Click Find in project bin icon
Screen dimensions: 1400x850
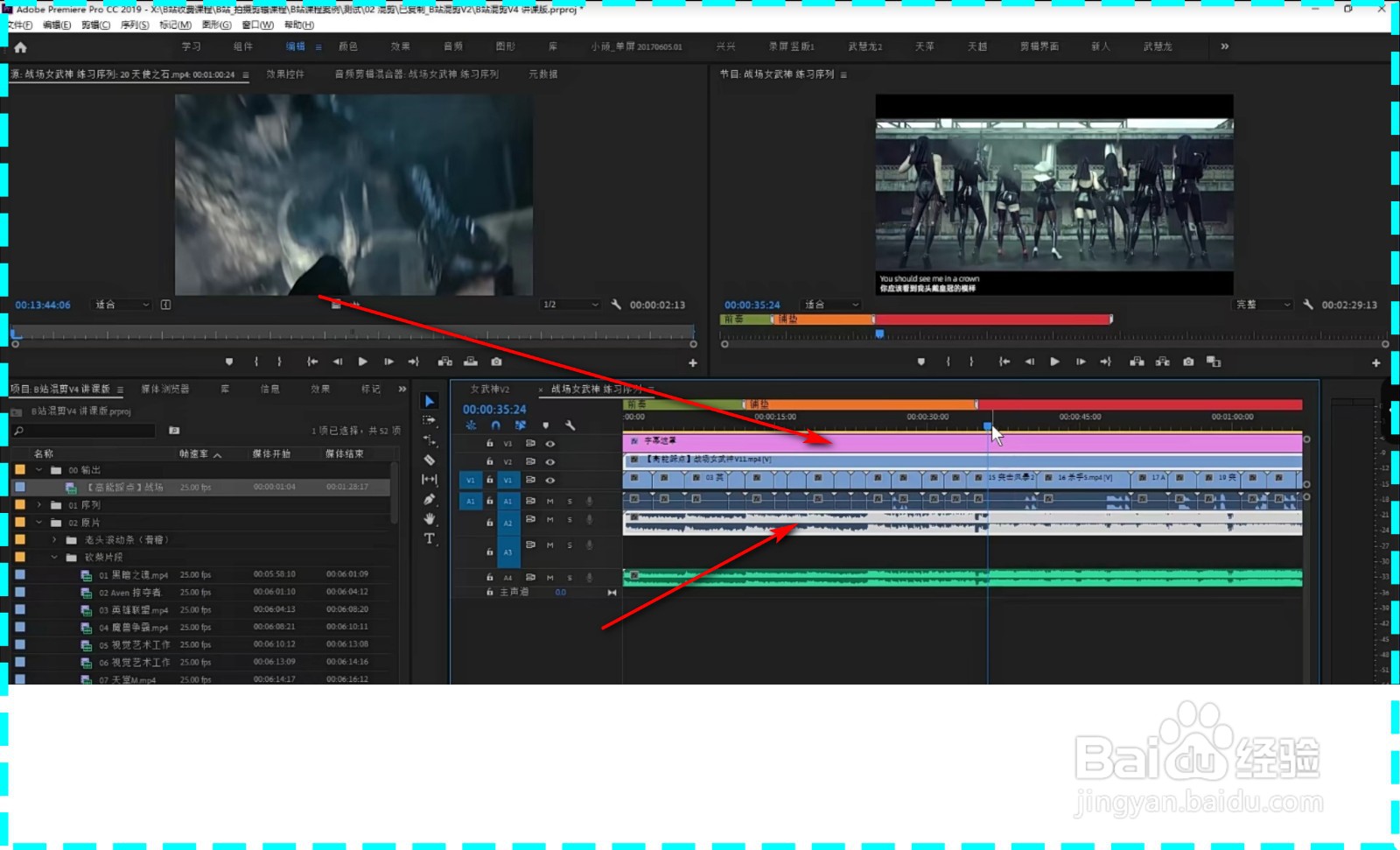click(x=174, y=431)
